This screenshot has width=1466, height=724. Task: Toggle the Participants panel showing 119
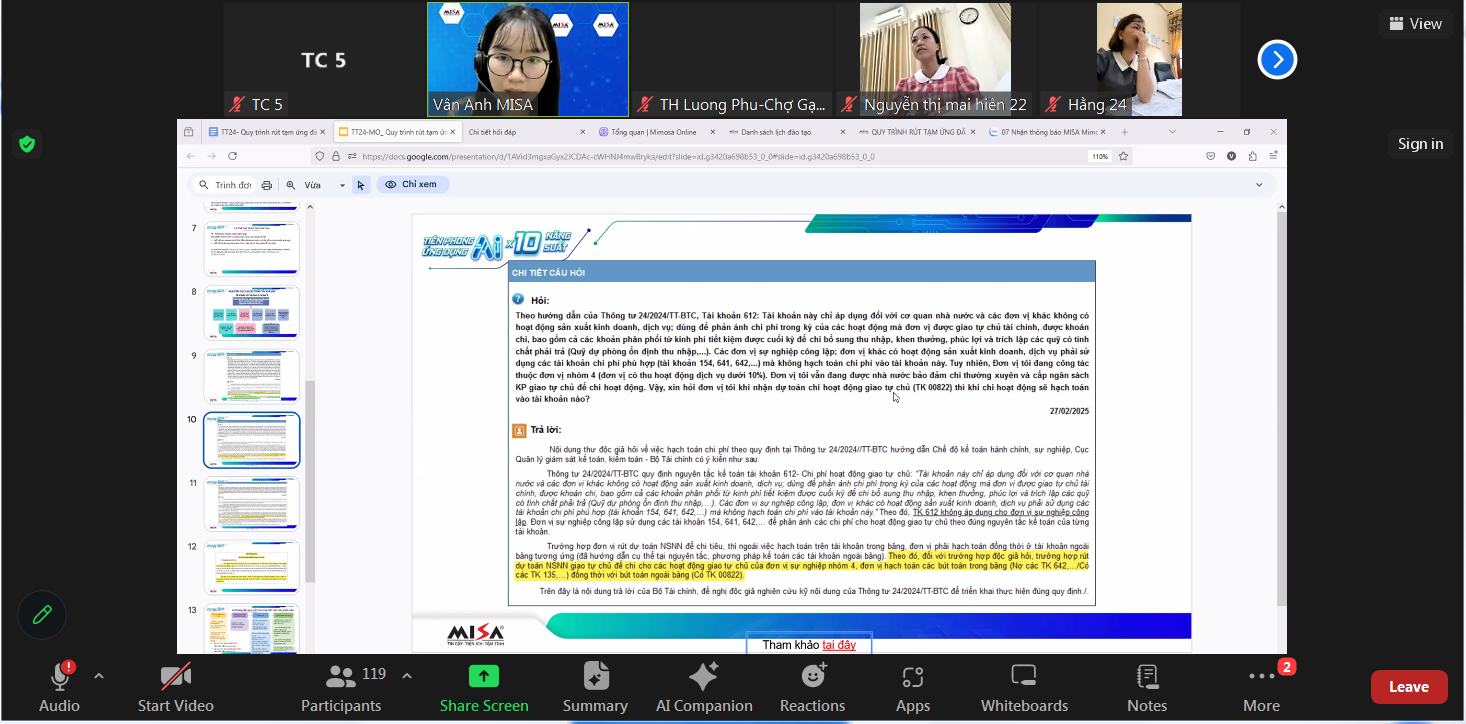coord(342,687)
